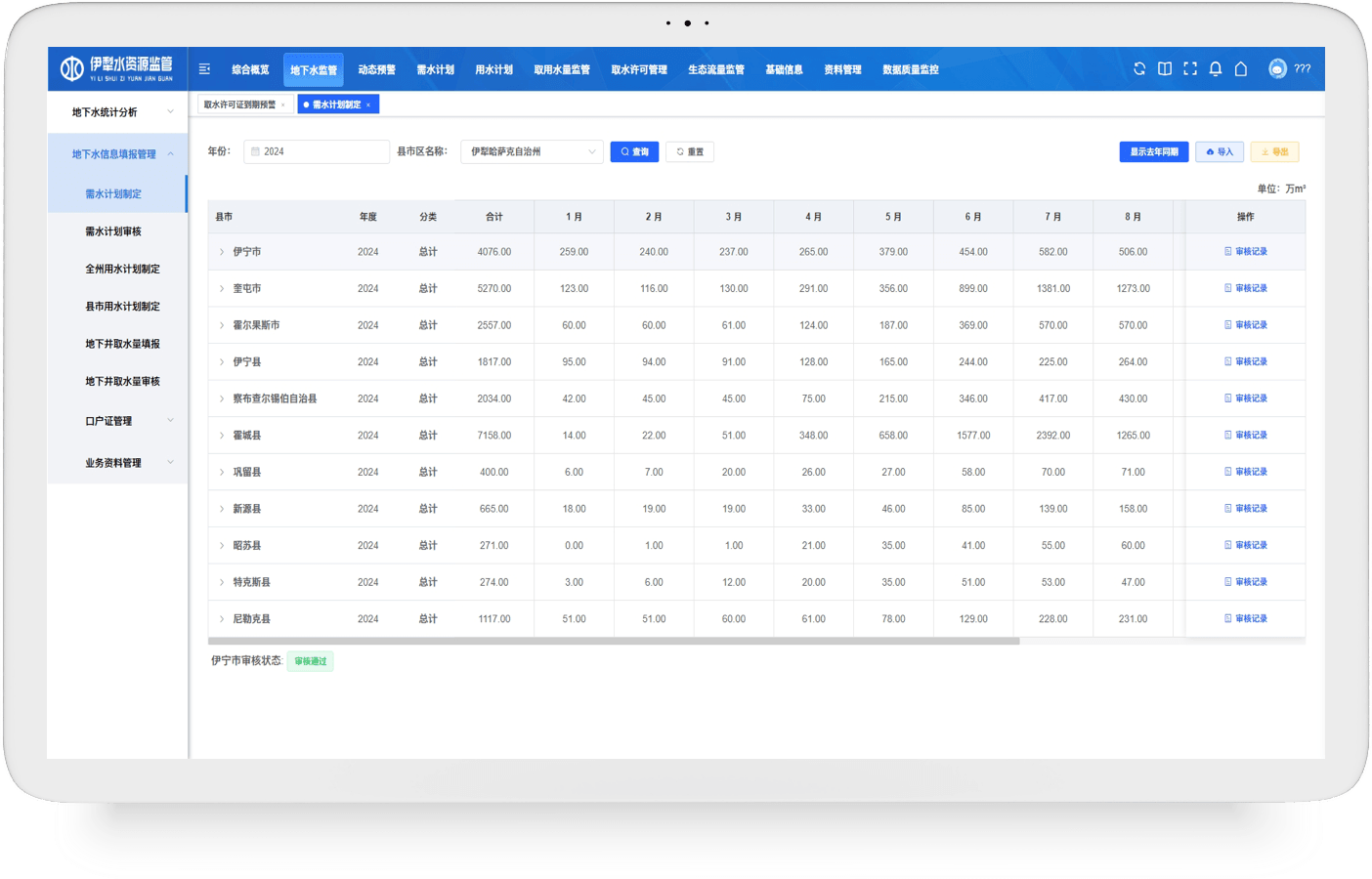Select 地下水监管 top menu
The height and width of the screenshot is (879, 1372).
(314, 69)
